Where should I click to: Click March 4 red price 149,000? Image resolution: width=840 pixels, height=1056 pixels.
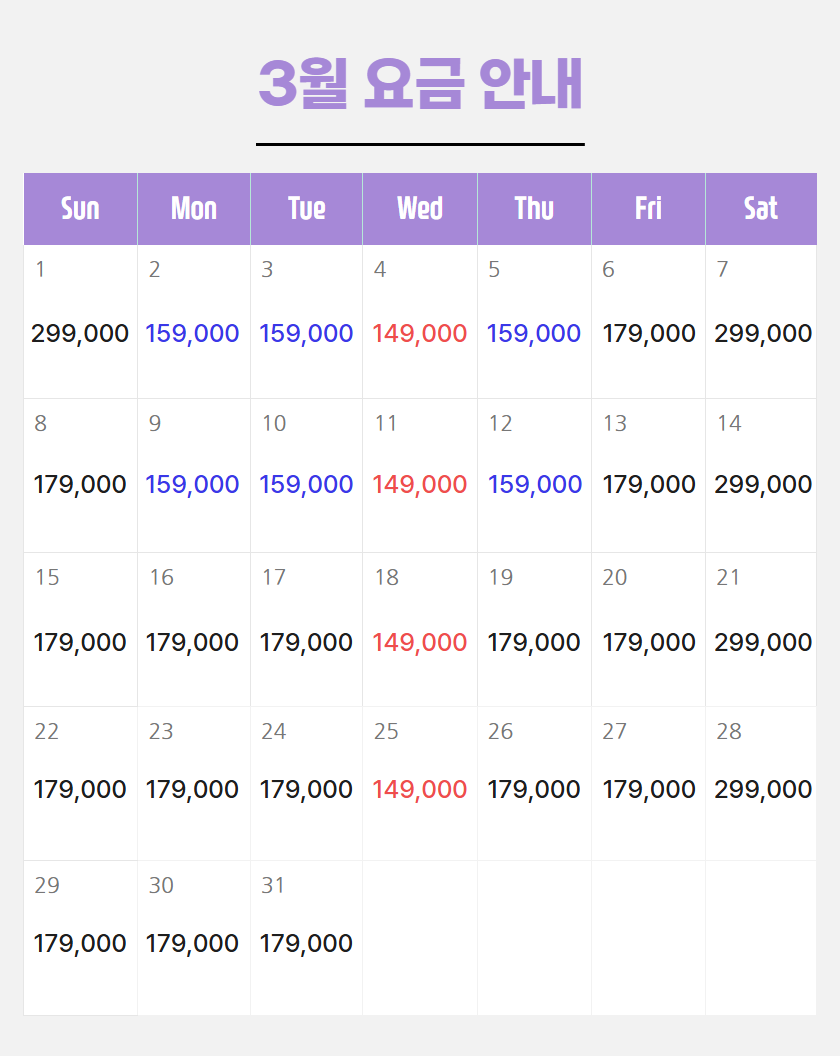coord(420,333)
